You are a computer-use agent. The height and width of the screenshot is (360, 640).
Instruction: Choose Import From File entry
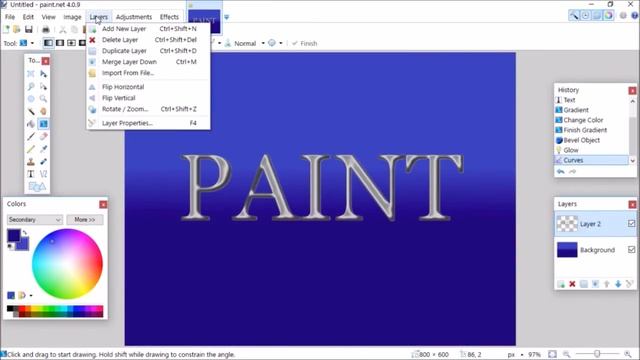click(x=149, y=73)
